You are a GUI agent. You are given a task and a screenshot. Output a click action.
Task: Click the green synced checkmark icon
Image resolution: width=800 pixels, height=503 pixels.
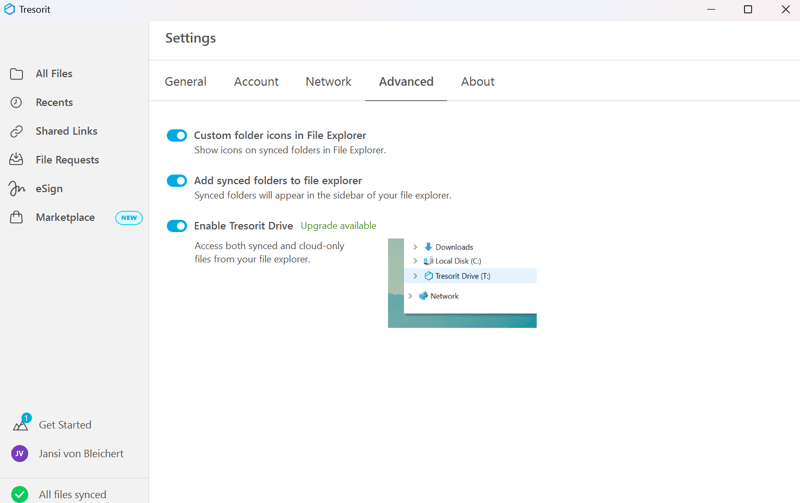(20, 494)
